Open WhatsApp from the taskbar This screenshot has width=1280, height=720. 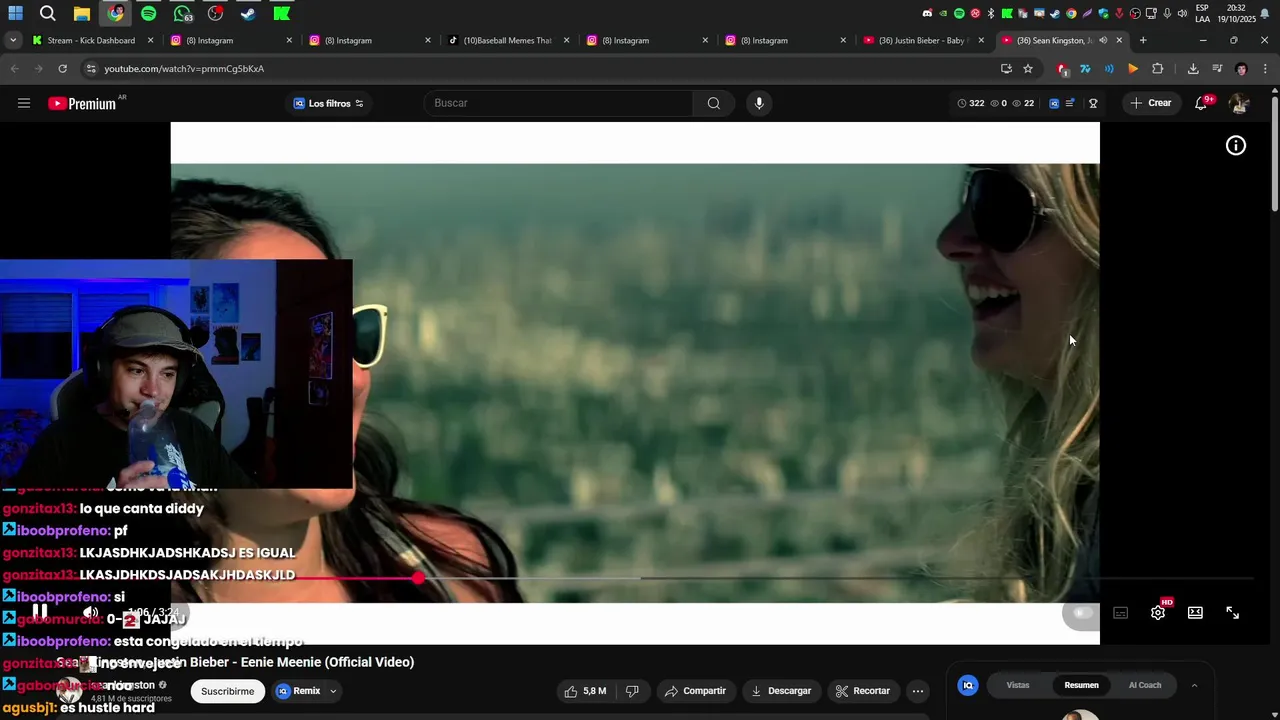[x=182, y=13]
